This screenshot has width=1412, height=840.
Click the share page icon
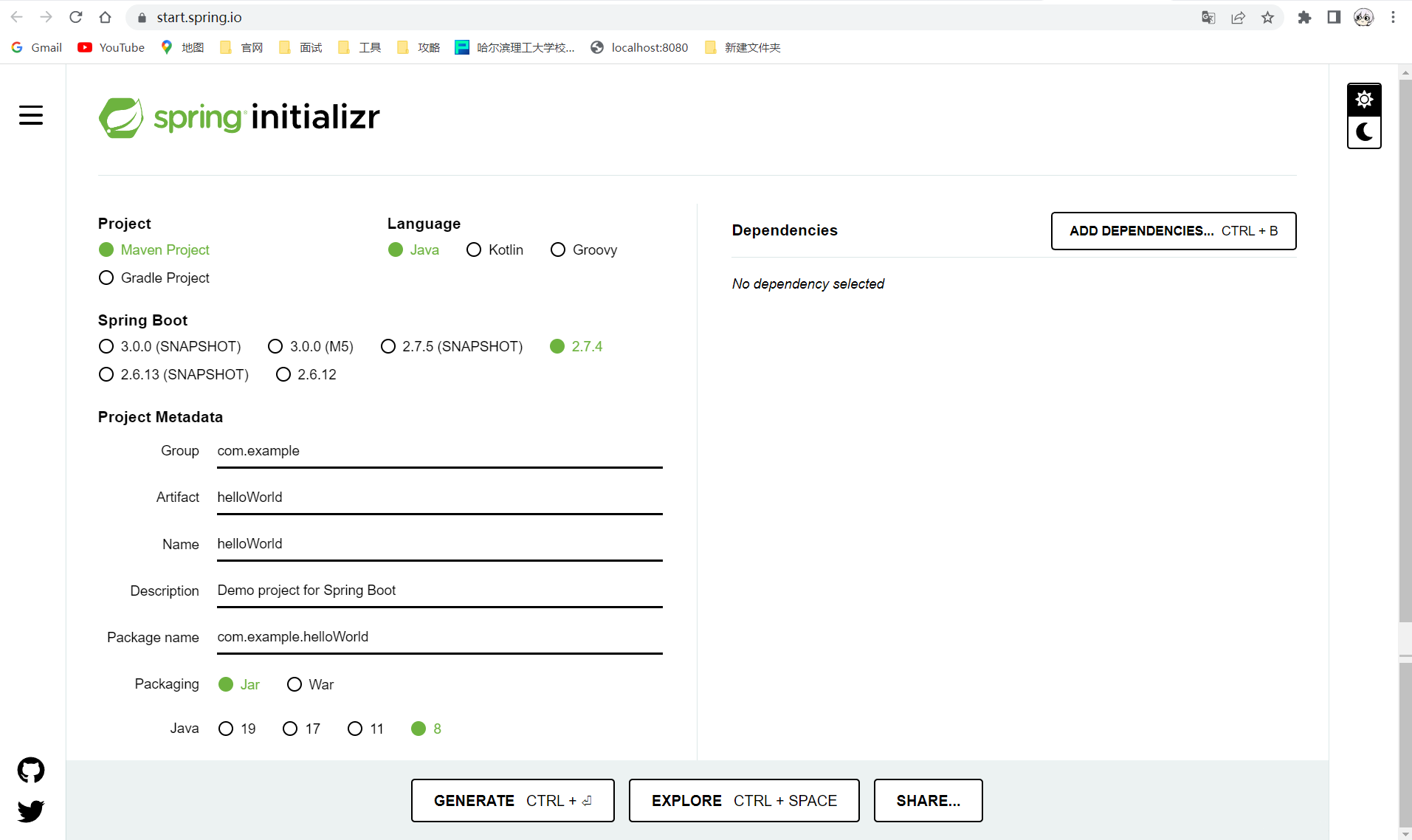click(1238, 17)
